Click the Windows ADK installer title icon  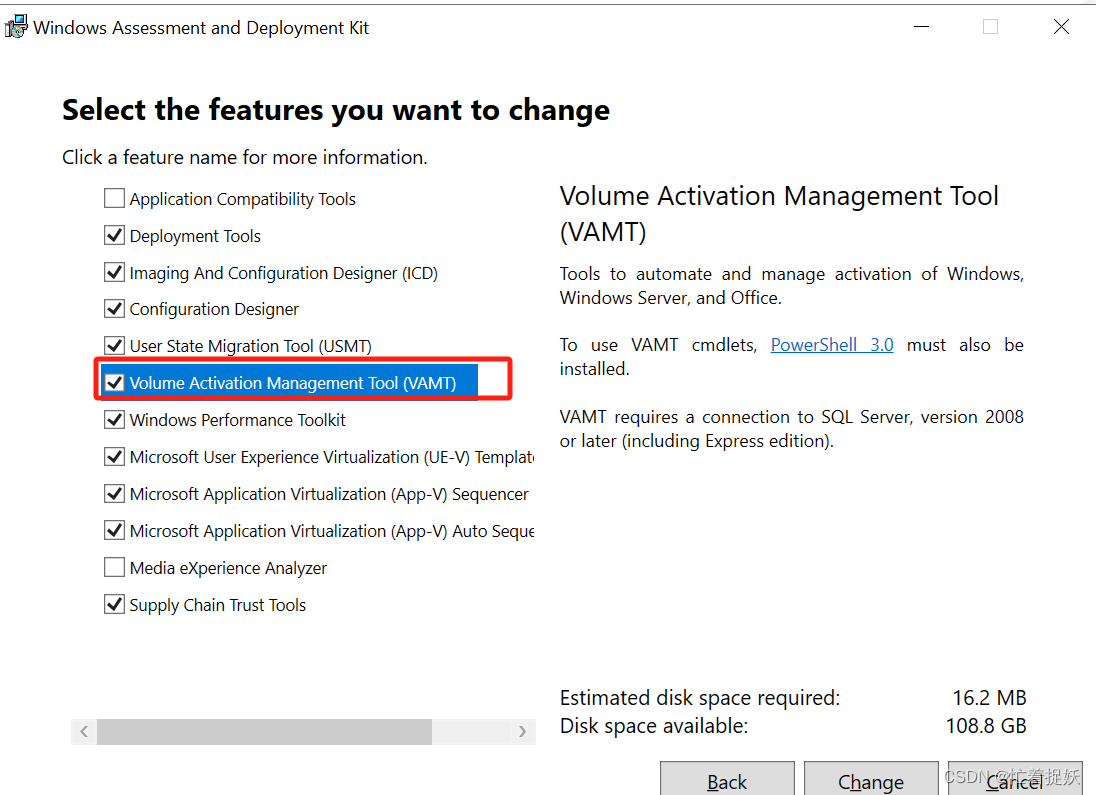[x=15, y=27]
